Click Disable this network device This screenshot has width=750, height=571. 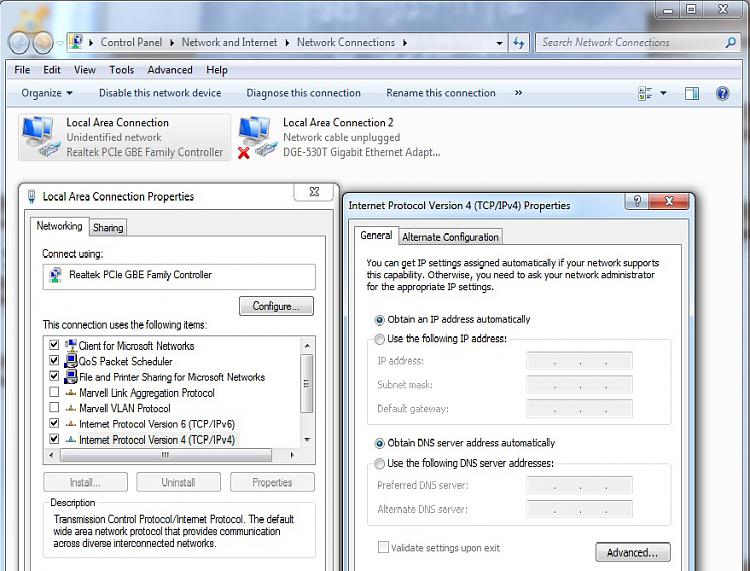(160, 93)
